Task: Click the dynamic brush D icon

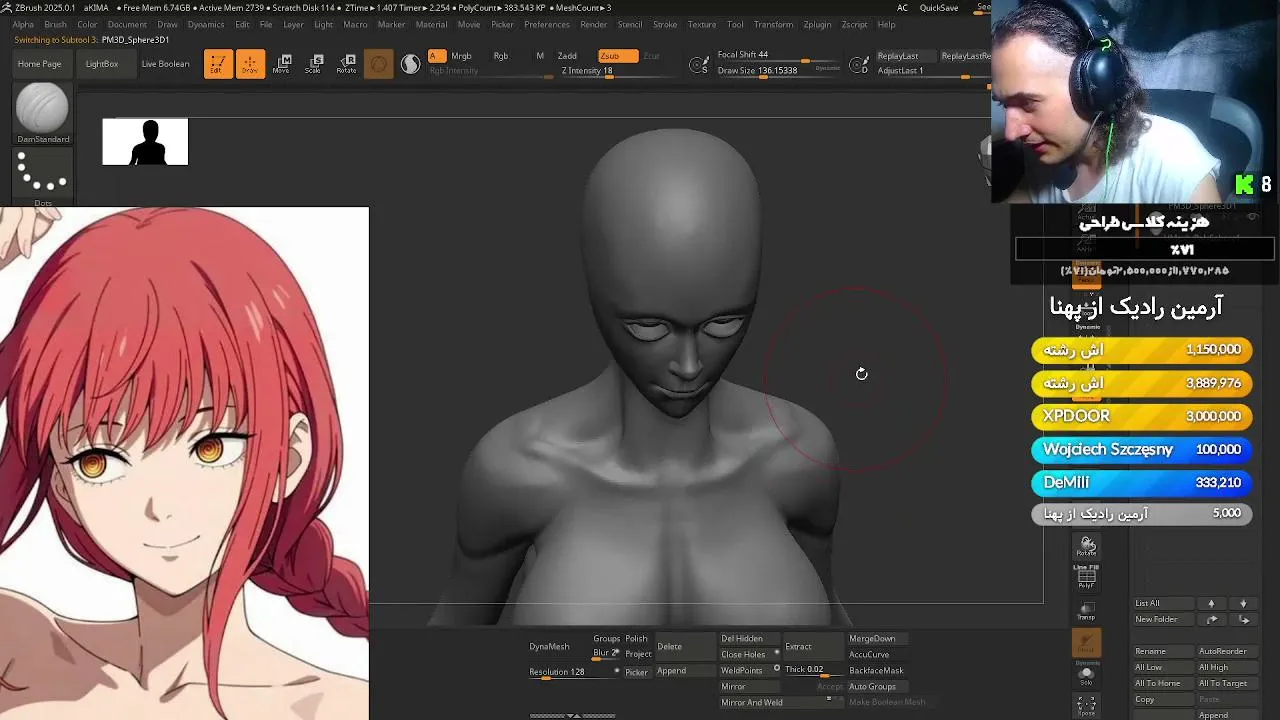Action: 858,65
